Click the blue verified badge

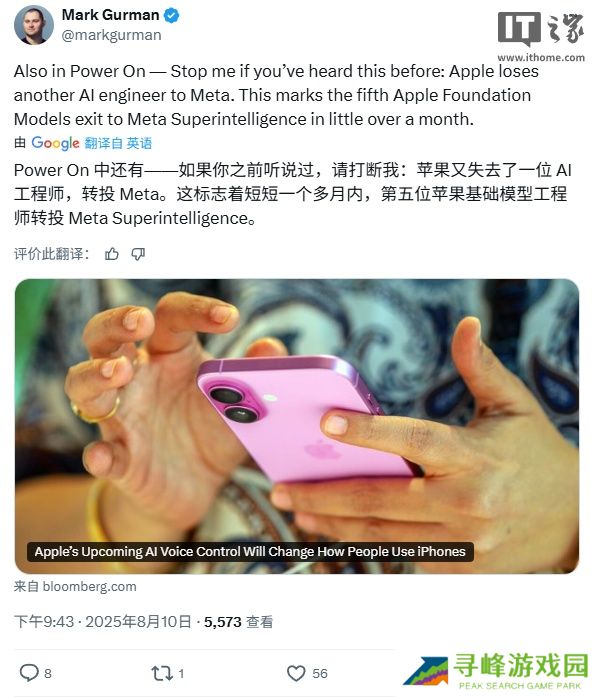coord(172,15)
